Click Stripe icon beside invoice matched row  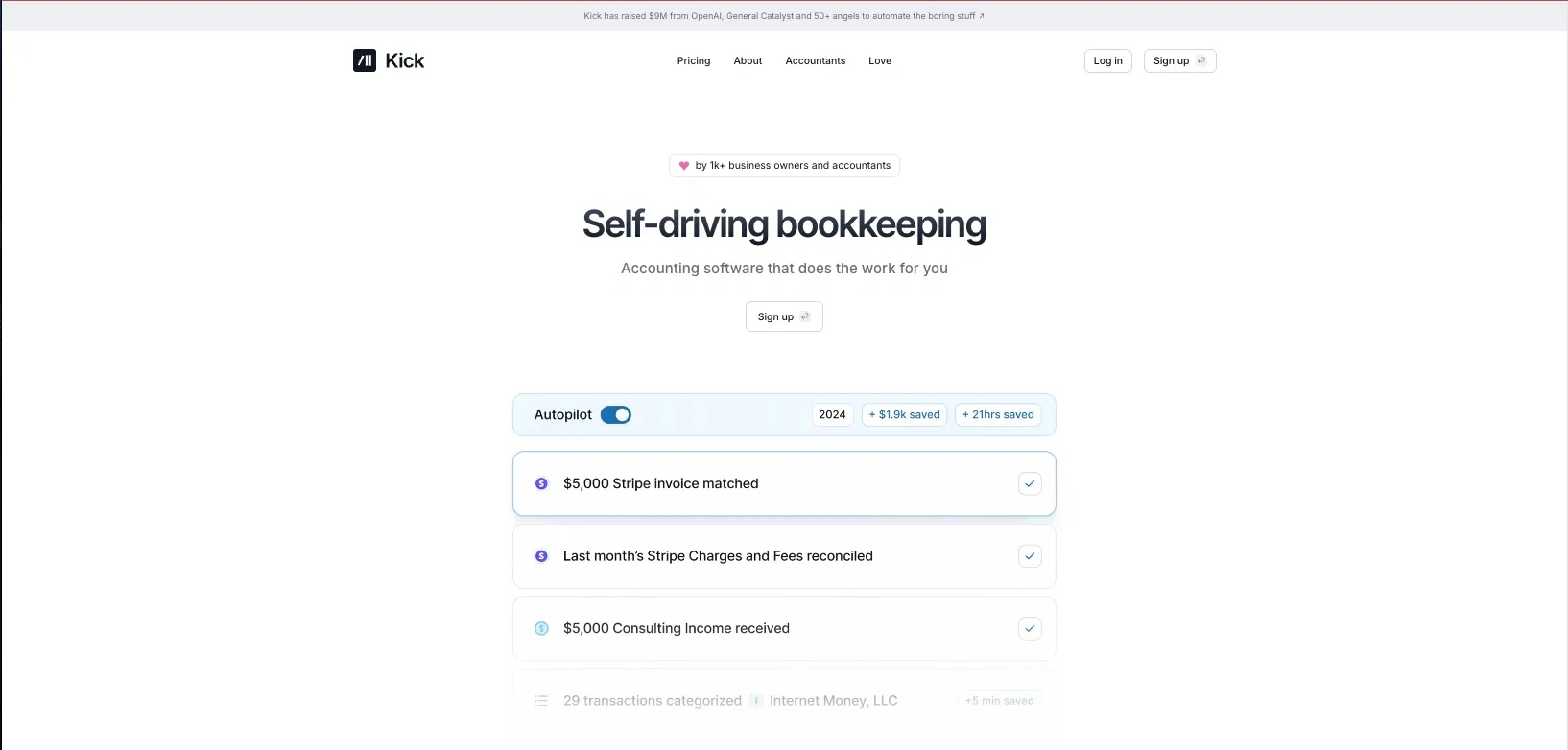pyautogui.click(x=541, y=484)
